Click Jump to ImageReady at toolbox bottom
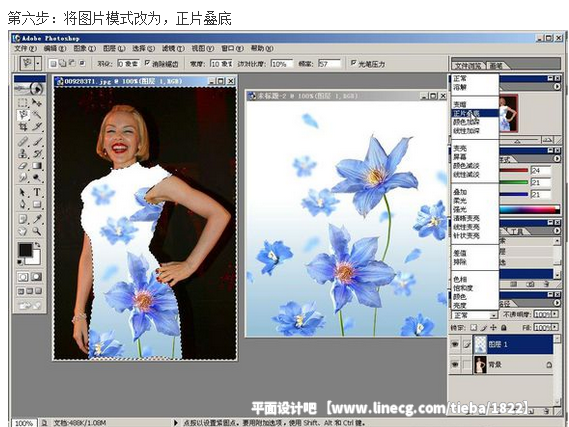Screen dimensions: 569x427 pos(30,305)
